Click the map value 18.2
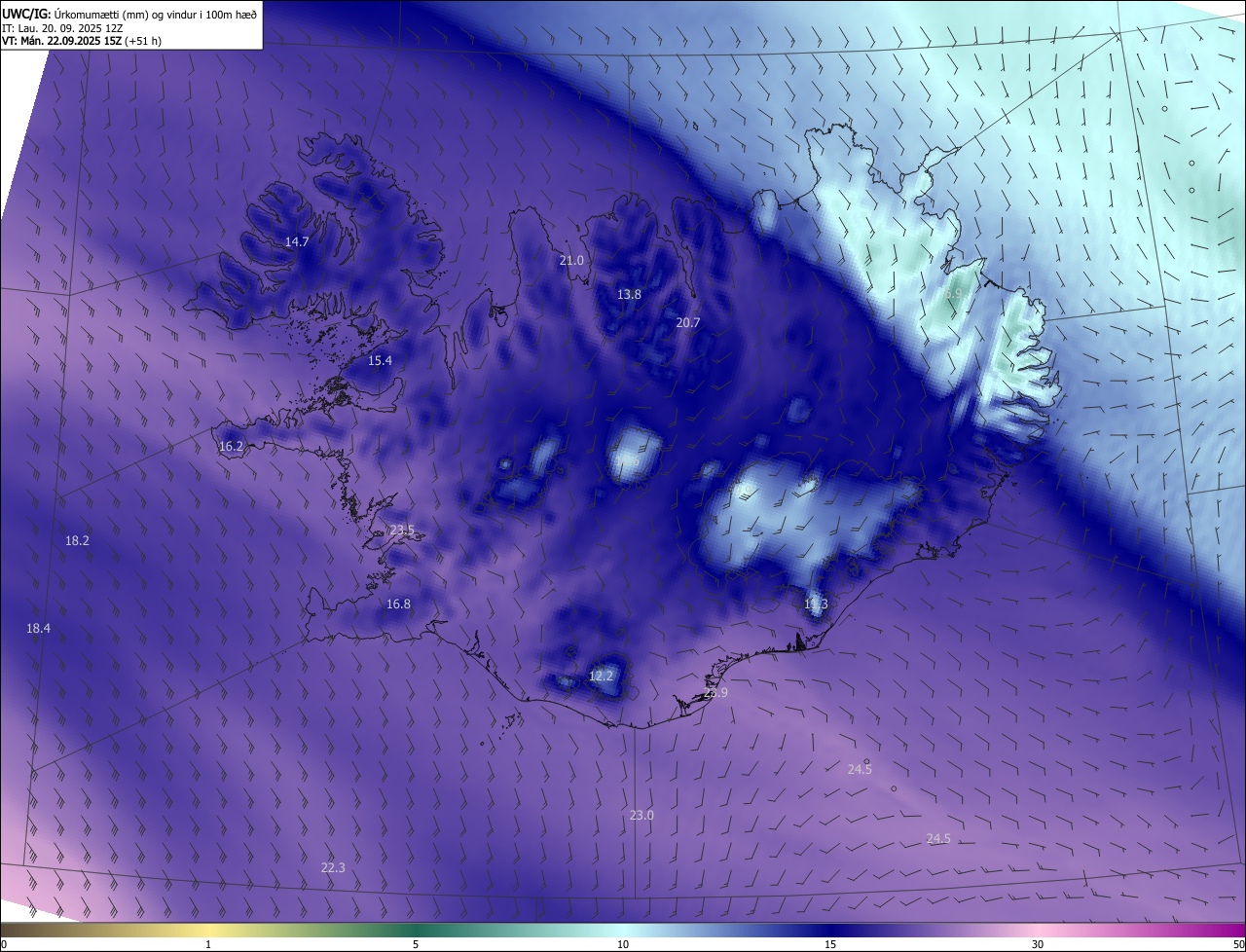This screenshot has height=952, width=1246. [x=77, y=540]
